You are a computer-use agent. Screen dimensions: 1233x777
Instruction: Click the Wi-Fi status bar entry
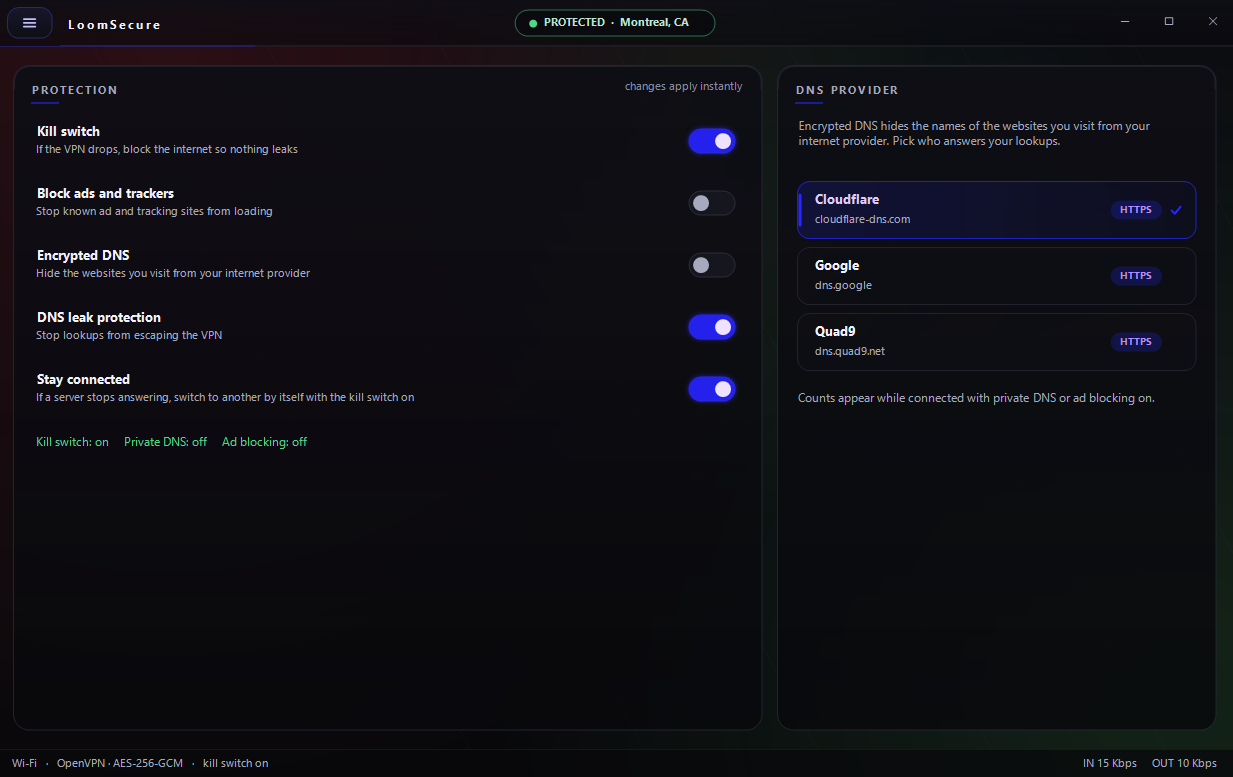tap(24, 763)
